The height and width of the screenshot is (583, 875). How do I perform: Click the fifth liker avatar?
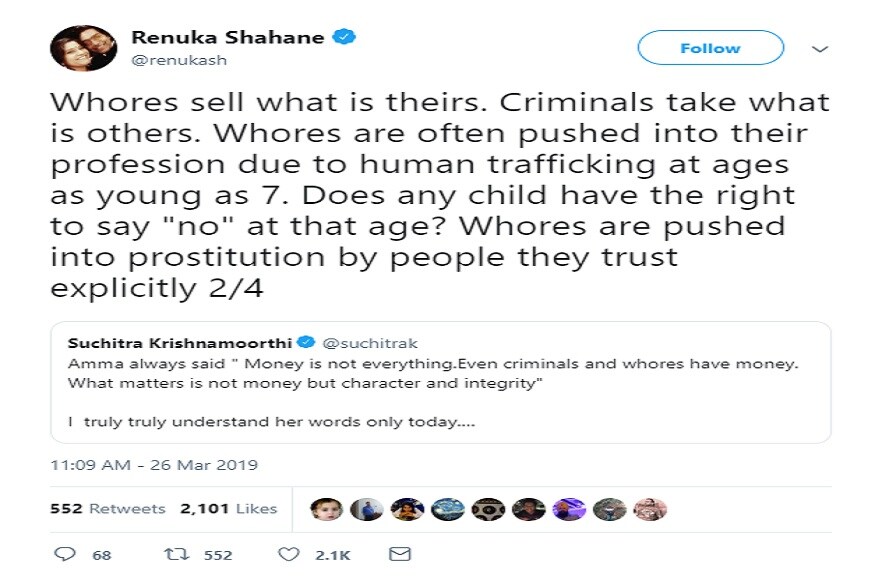489,509
